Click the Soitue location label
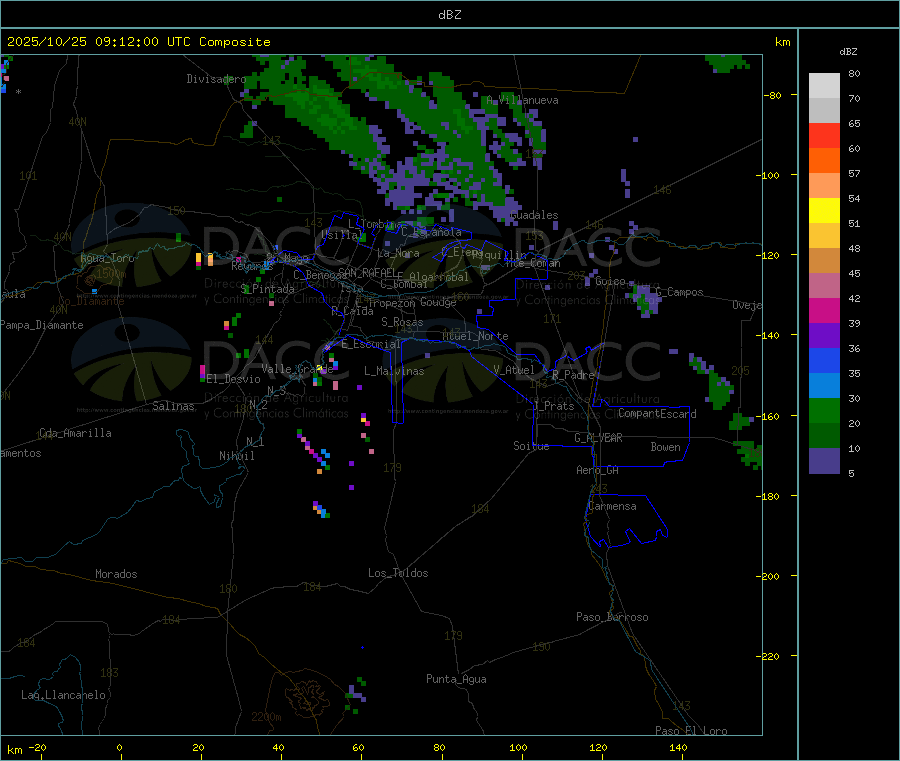 coord(531,446)
